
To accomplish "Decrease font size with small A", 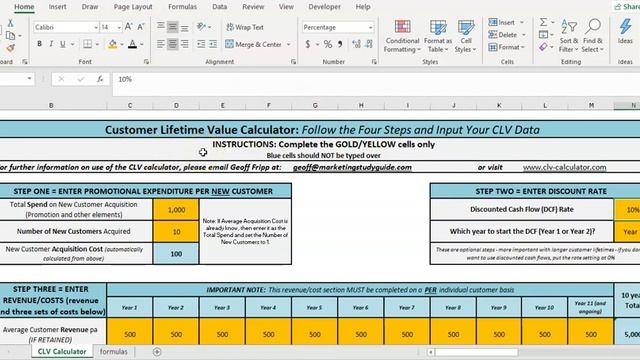I will click(141, 27).
